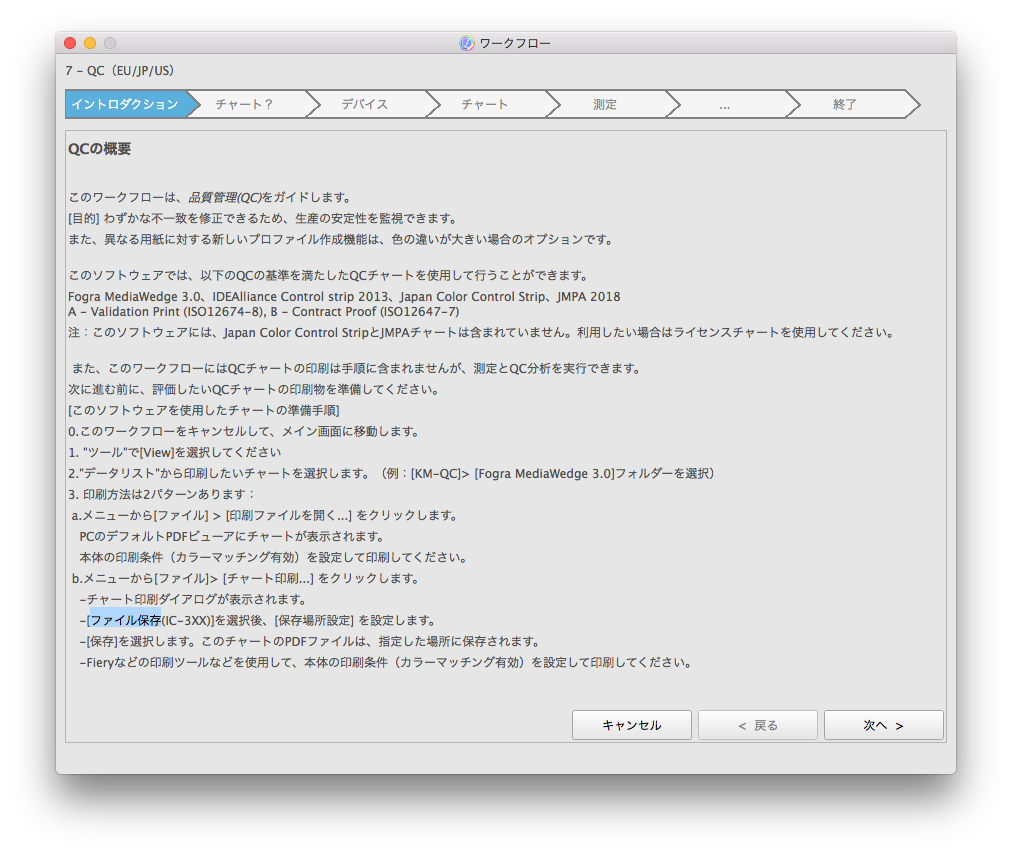Click the Fogra MediaWedge 3.0 standards line
The height and width of the screenshot is (854, 1012).
click(x=344, y=296)
